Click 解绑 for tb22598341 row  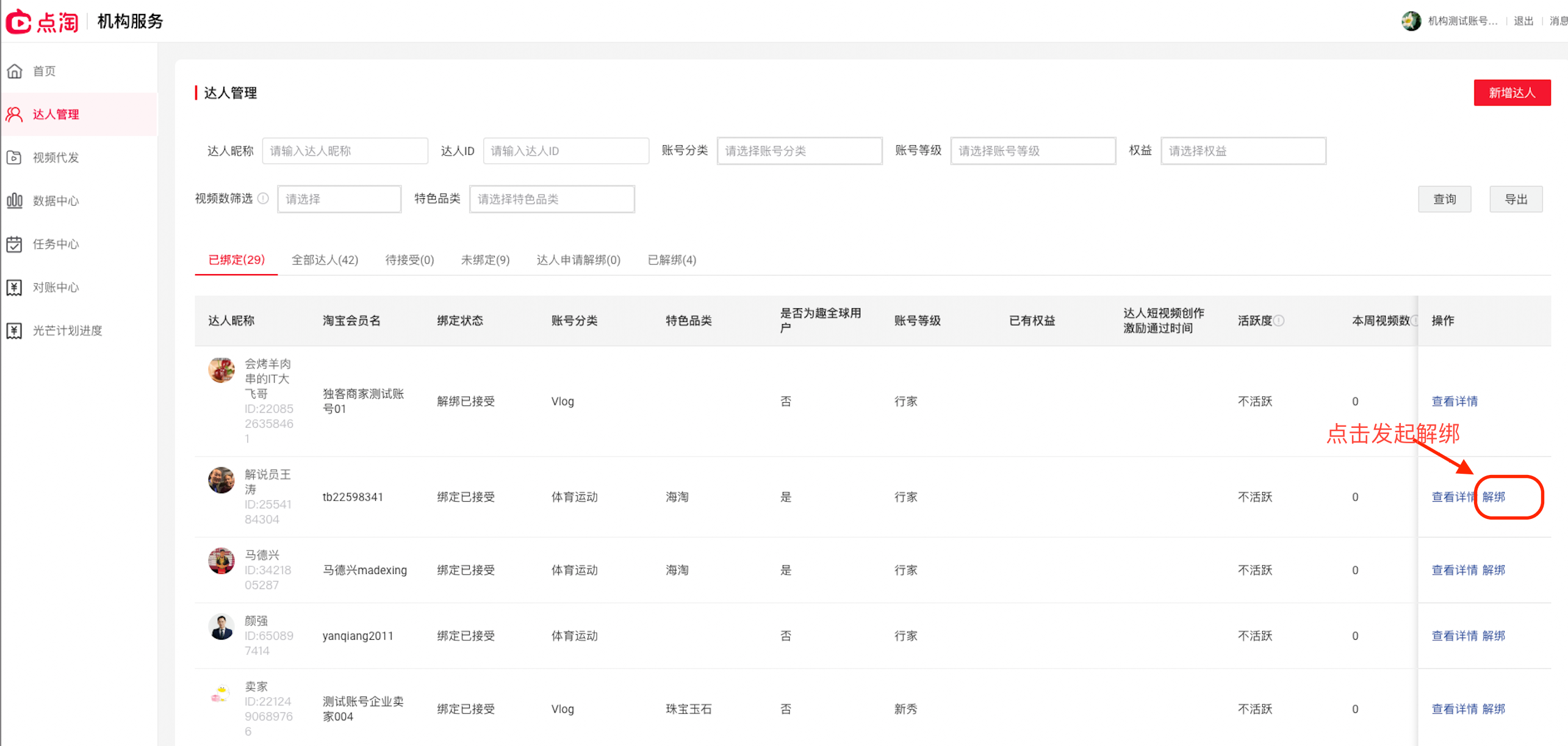tap(1494, 498)
